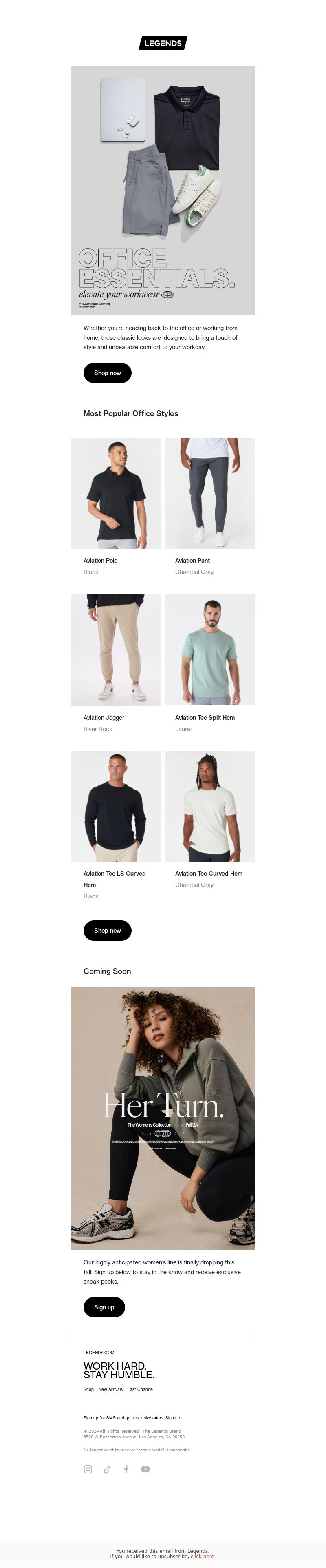Open the Facebook social icon
Screen dimensions: 326x1568
[x=126, y=1469]
